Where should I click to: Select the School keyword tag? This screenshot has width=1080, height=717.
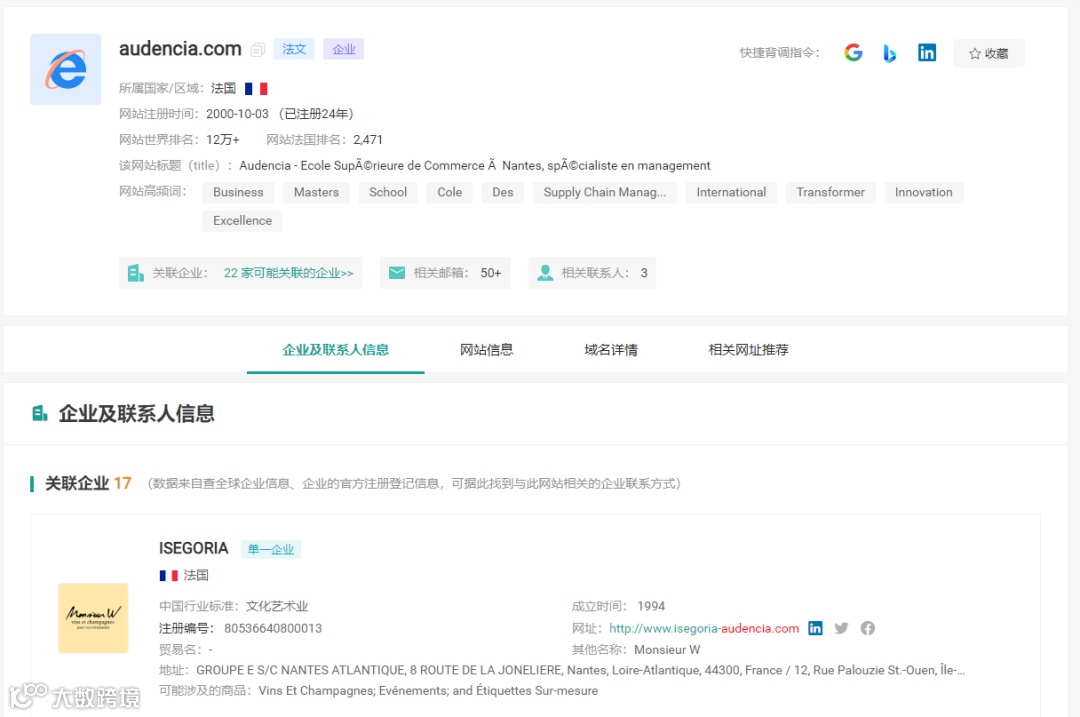tap(388, 192)
